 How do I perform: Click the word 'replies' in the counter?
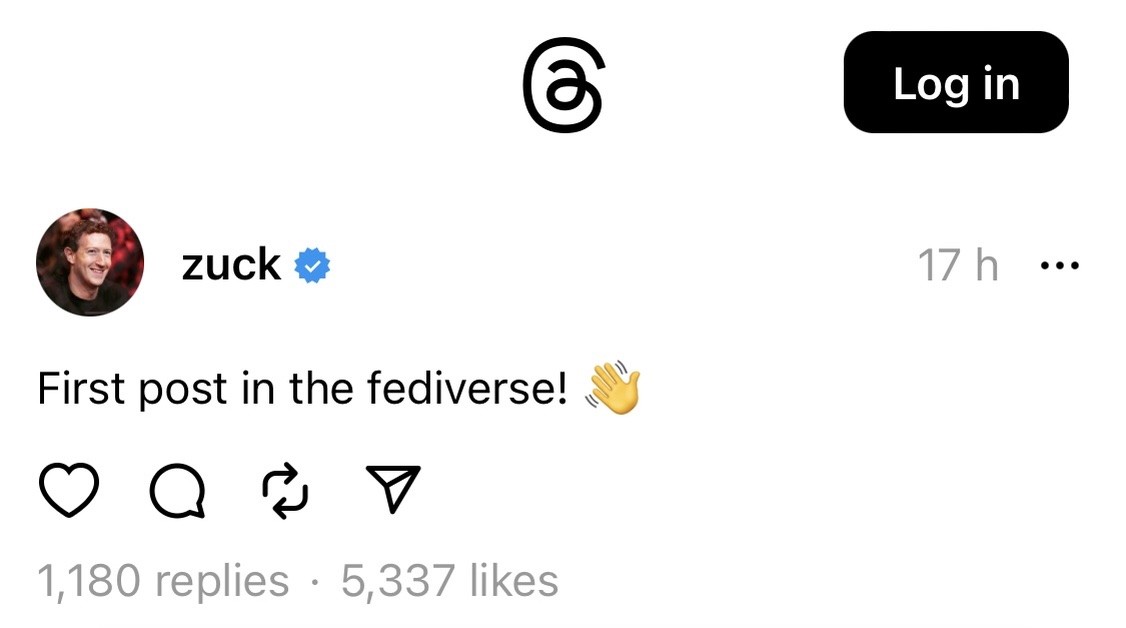pos(223,582)
